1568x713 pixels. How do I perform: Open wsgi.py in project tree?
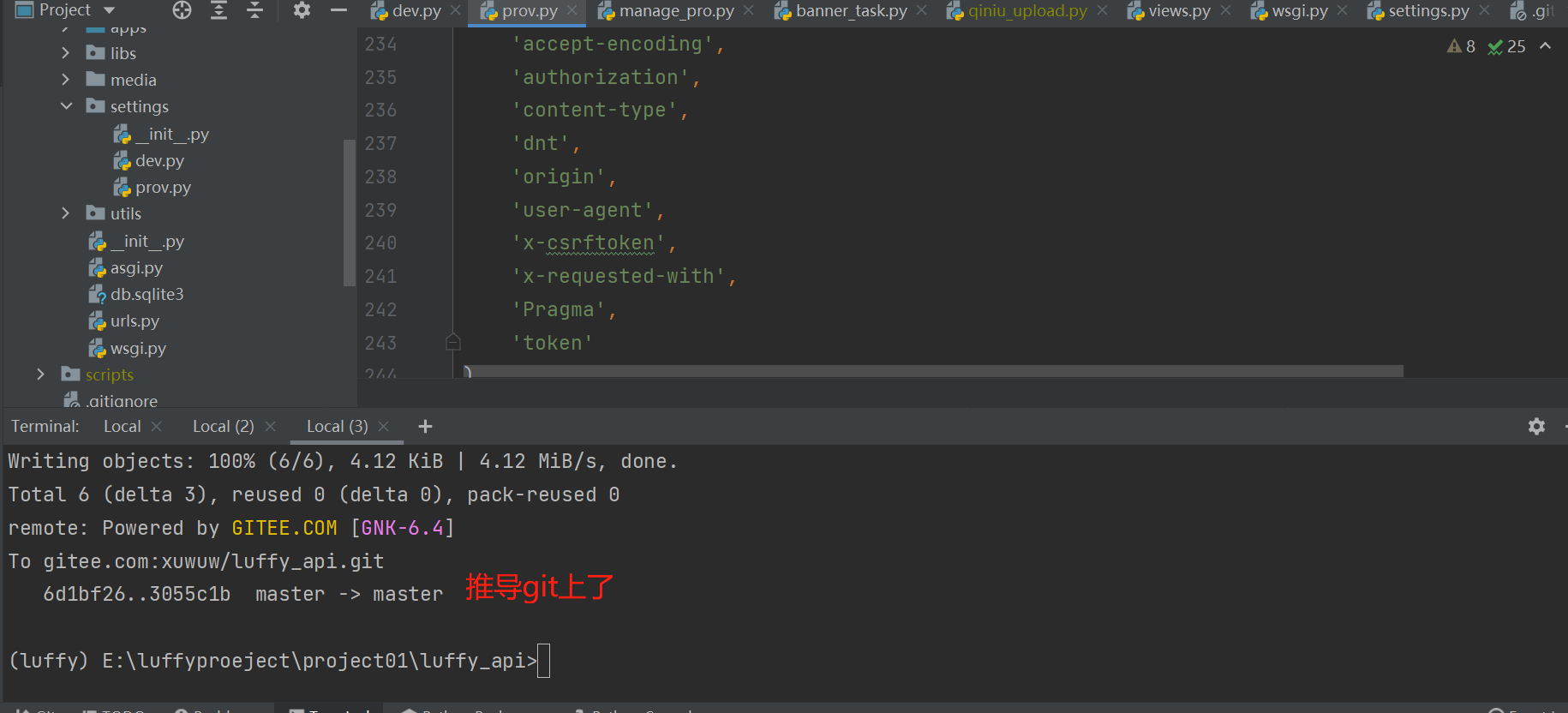click(x=128, y=348)
